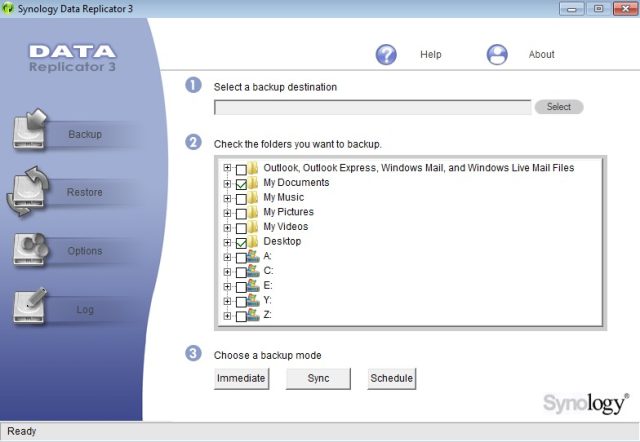
Task: Check the C: drive checkbox
Action: (x=241, y=273)
